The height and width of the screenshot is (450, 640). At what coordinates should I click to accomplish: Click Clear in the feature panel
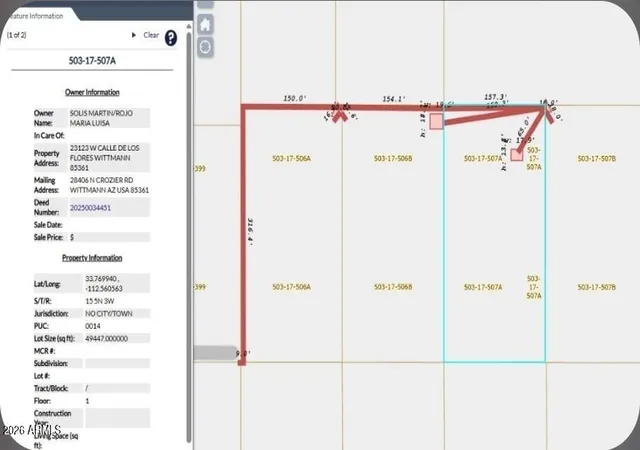pyautogui.click(x=151, y=35)
